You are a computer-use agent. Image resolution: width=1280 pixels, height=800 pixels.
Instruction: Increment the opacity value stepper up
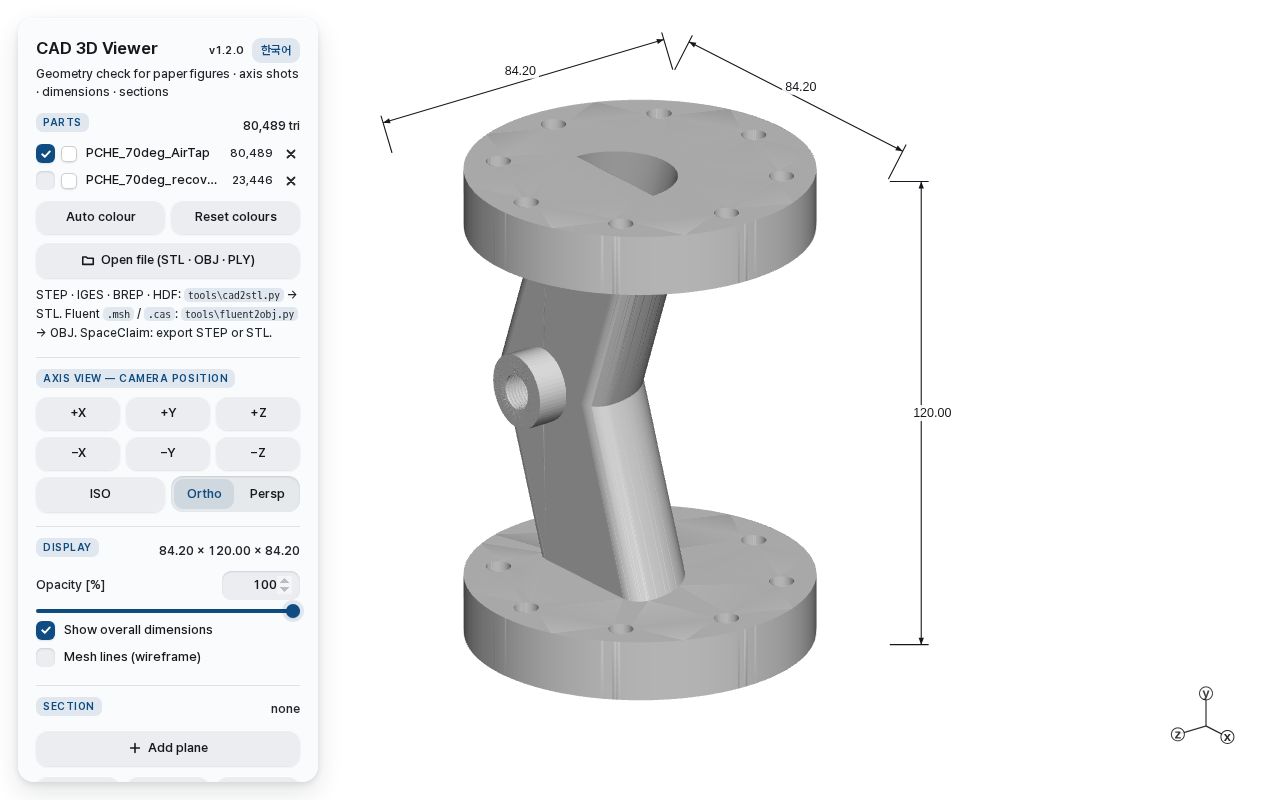point(285,581)
